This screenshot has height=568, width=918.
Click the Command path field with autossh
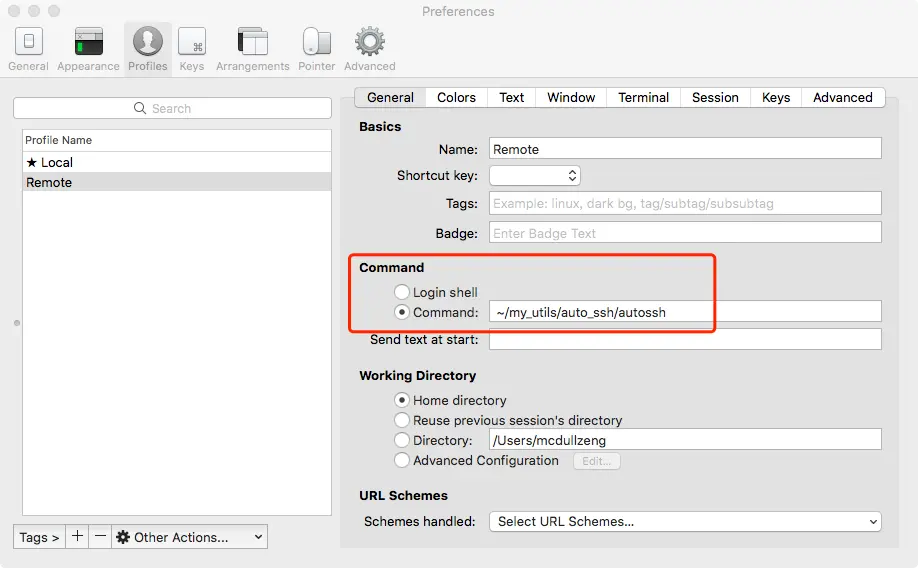tap(685, 312)
